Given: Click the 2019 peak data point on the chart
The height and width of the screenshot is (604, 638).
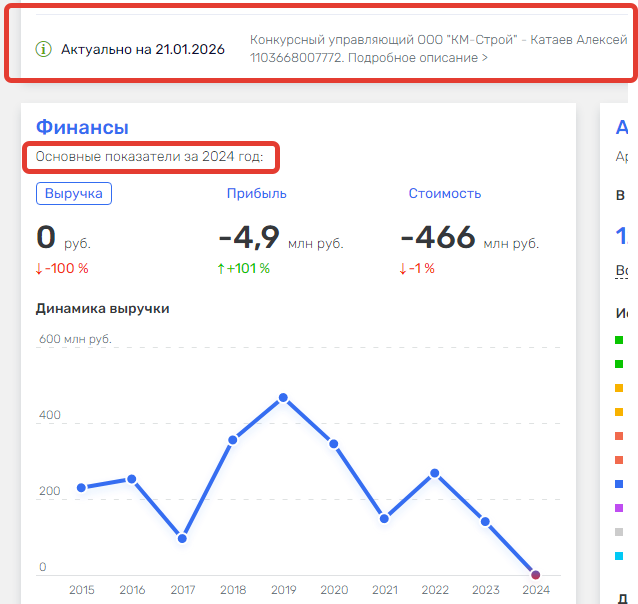Looking at the screenshot, I should coord(283,398).
